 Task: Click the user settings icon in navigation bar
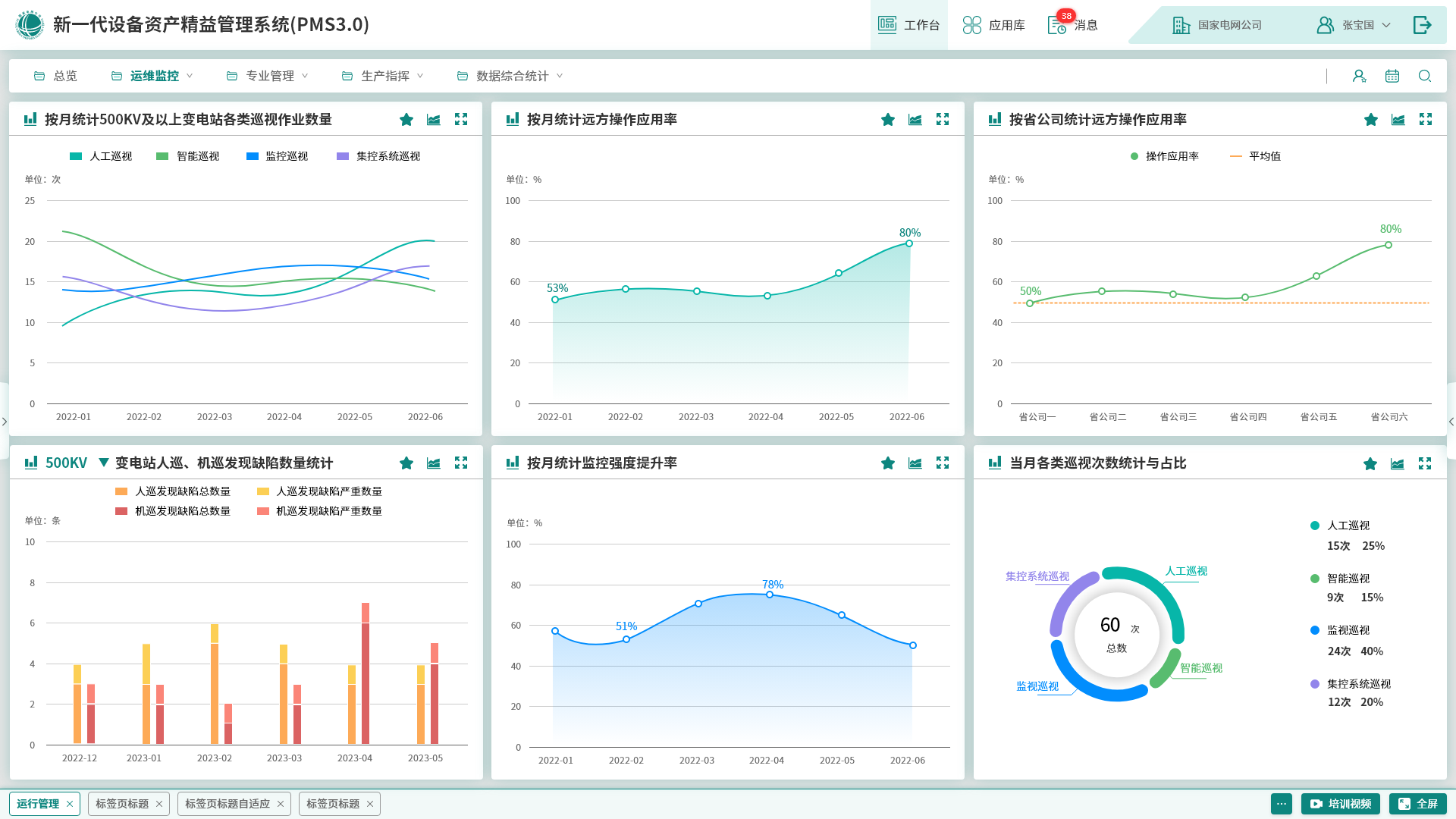1359,76
